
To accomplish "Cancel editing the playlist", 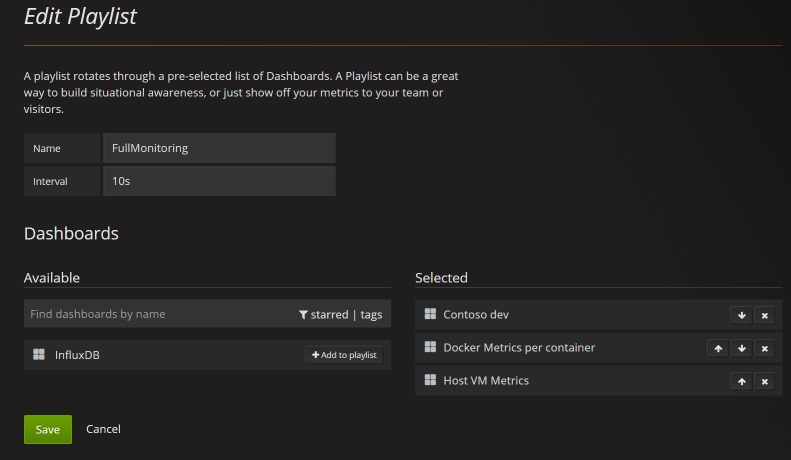I will 103,429.
